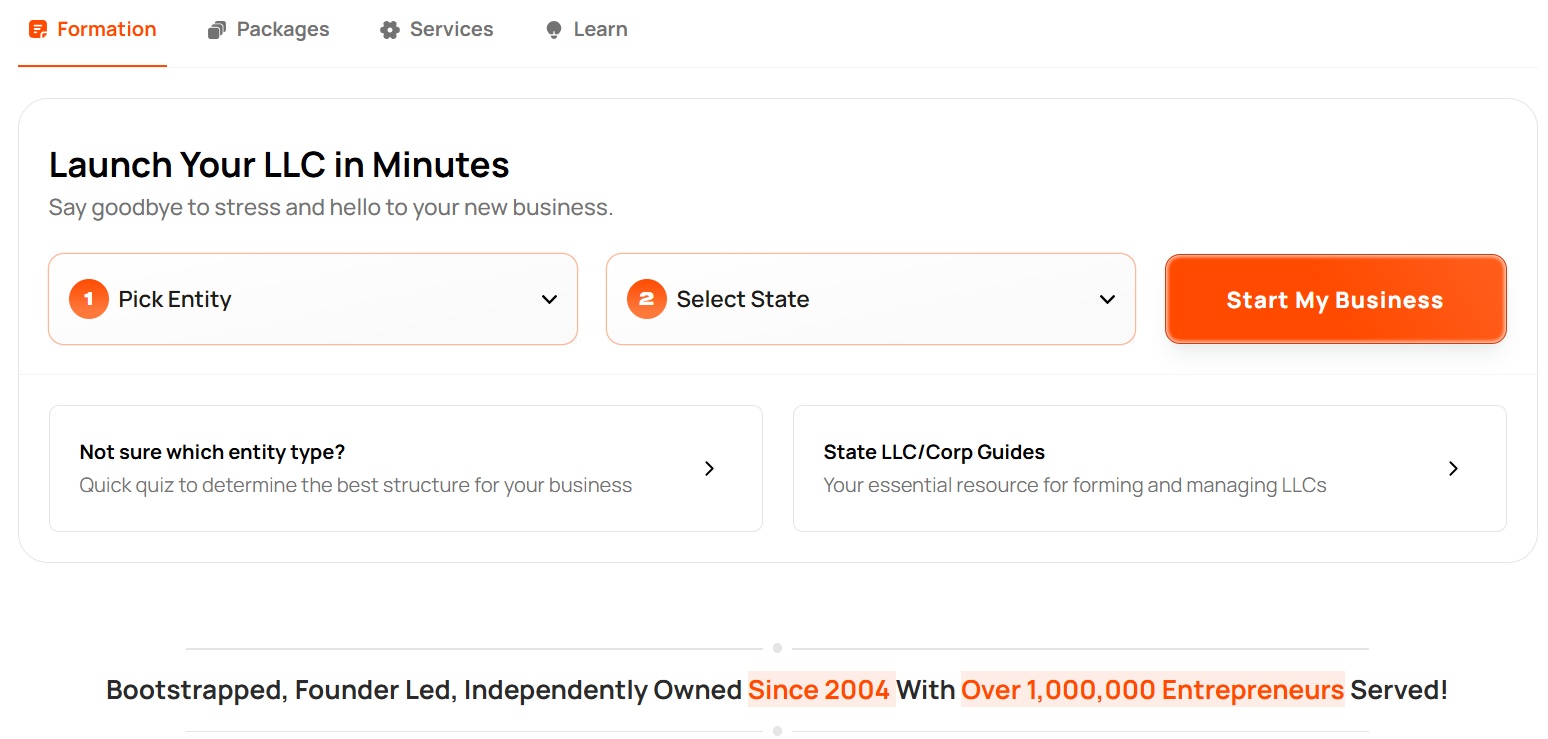Click the orange step 1 badge
1548x739 pixels.
coord(89,299)
